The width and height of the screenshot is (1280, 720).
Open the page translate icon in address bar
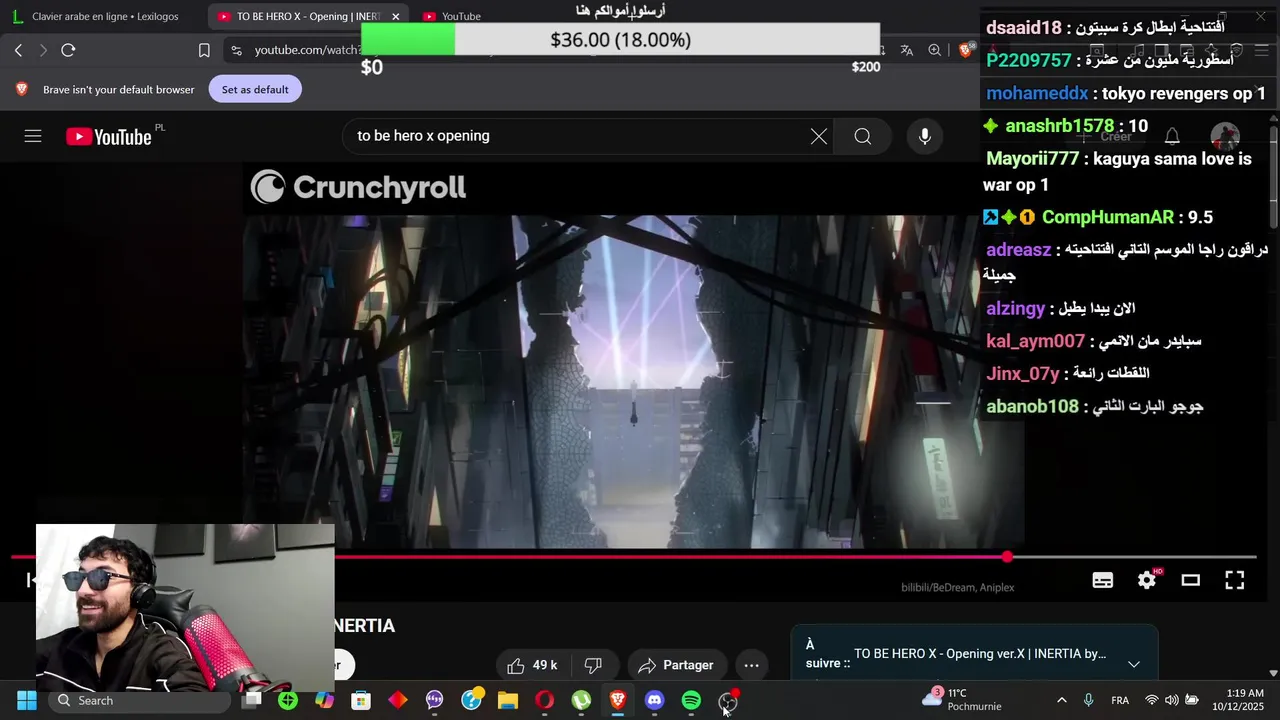click(906, 50)
